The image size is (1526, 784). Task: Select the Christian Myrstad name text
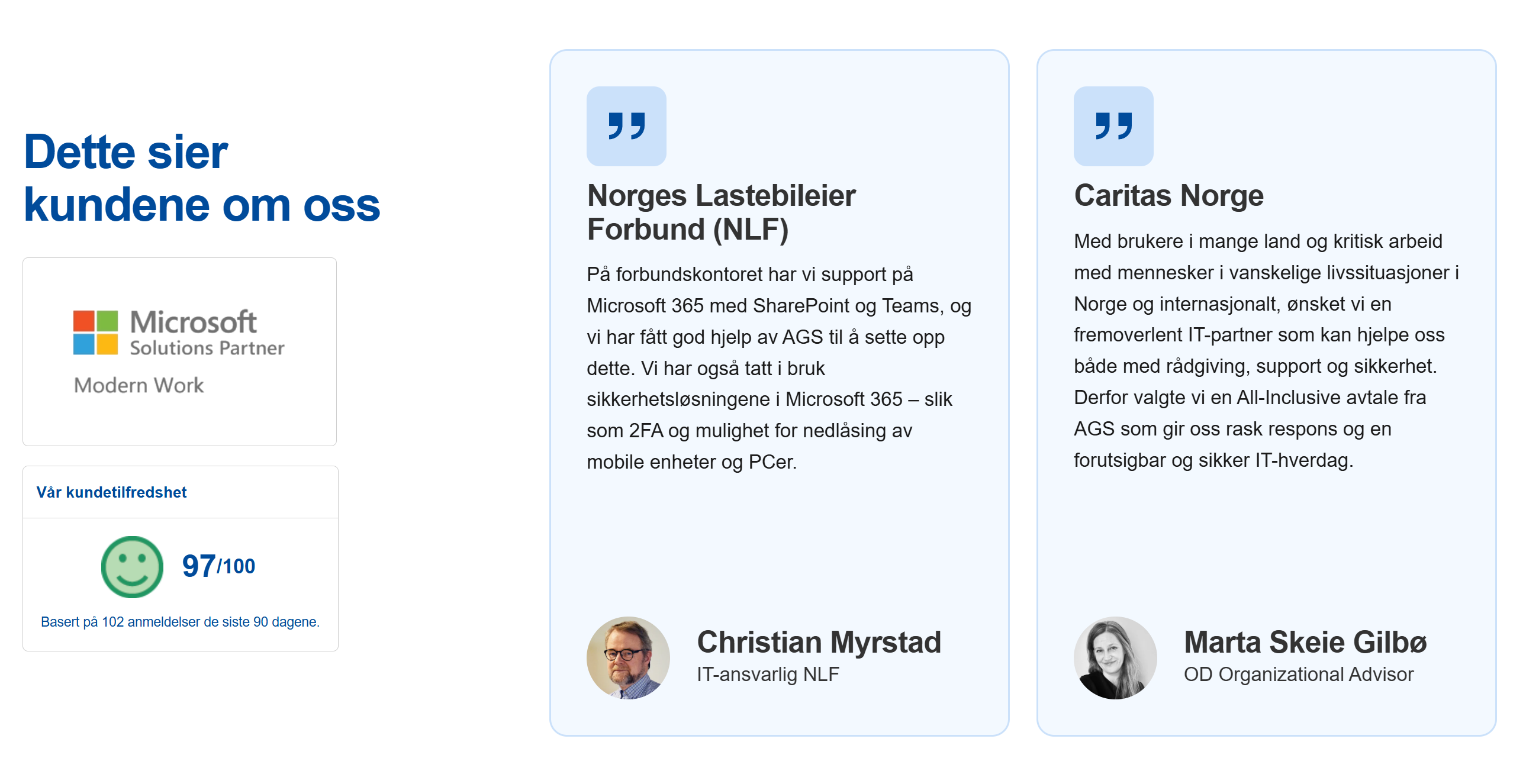819,642
